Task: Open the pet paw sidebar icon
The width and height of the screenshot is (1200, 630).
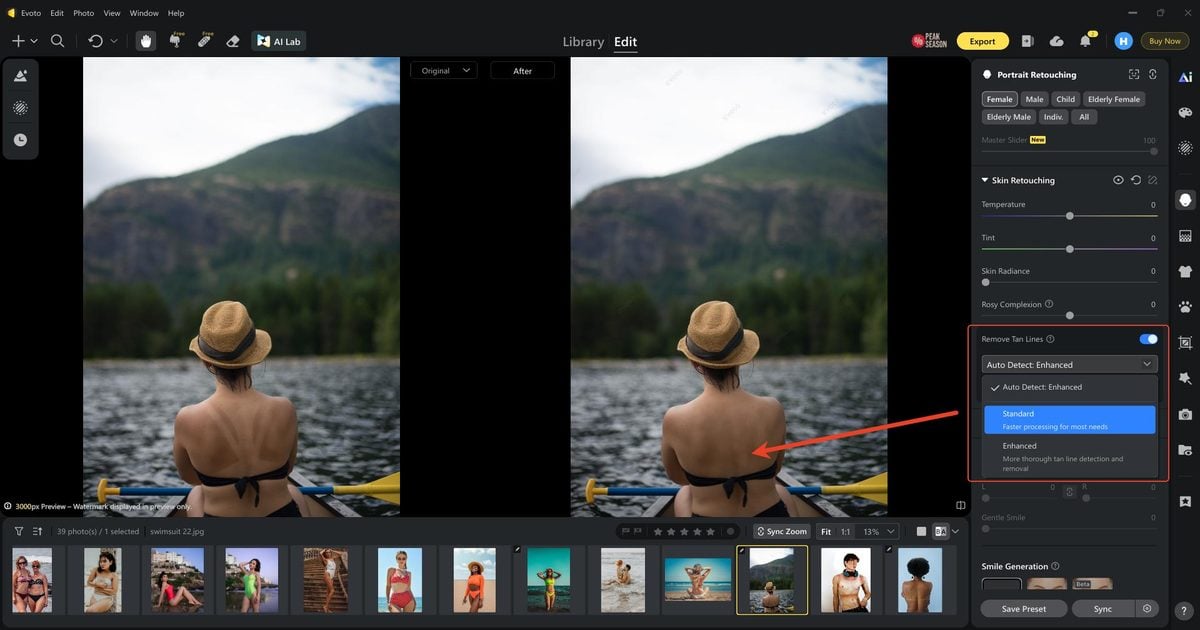Action: [1185, 307]
